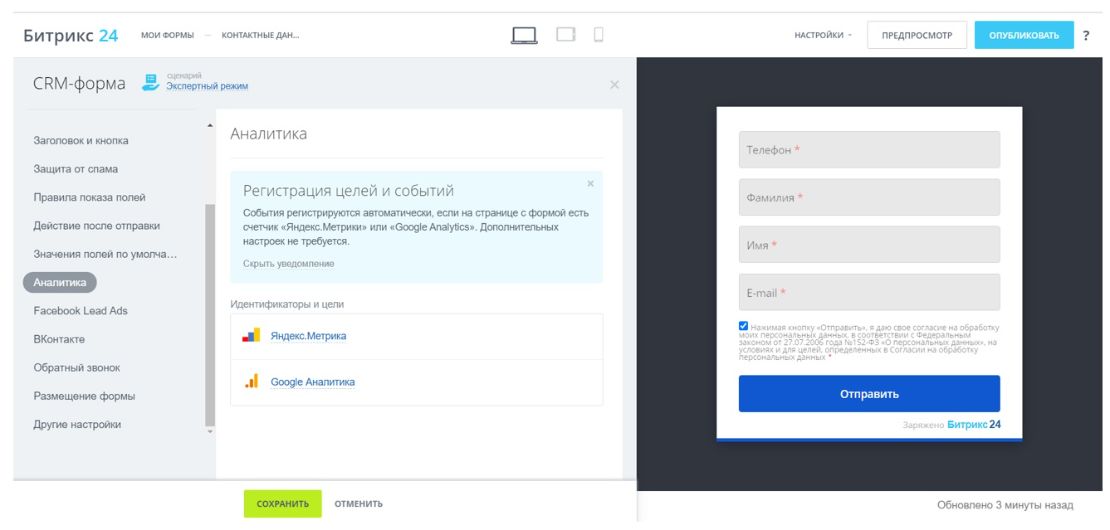1110x530 pixels.
Task: Switch to desktop preview device icon
Action: point(524,35)
